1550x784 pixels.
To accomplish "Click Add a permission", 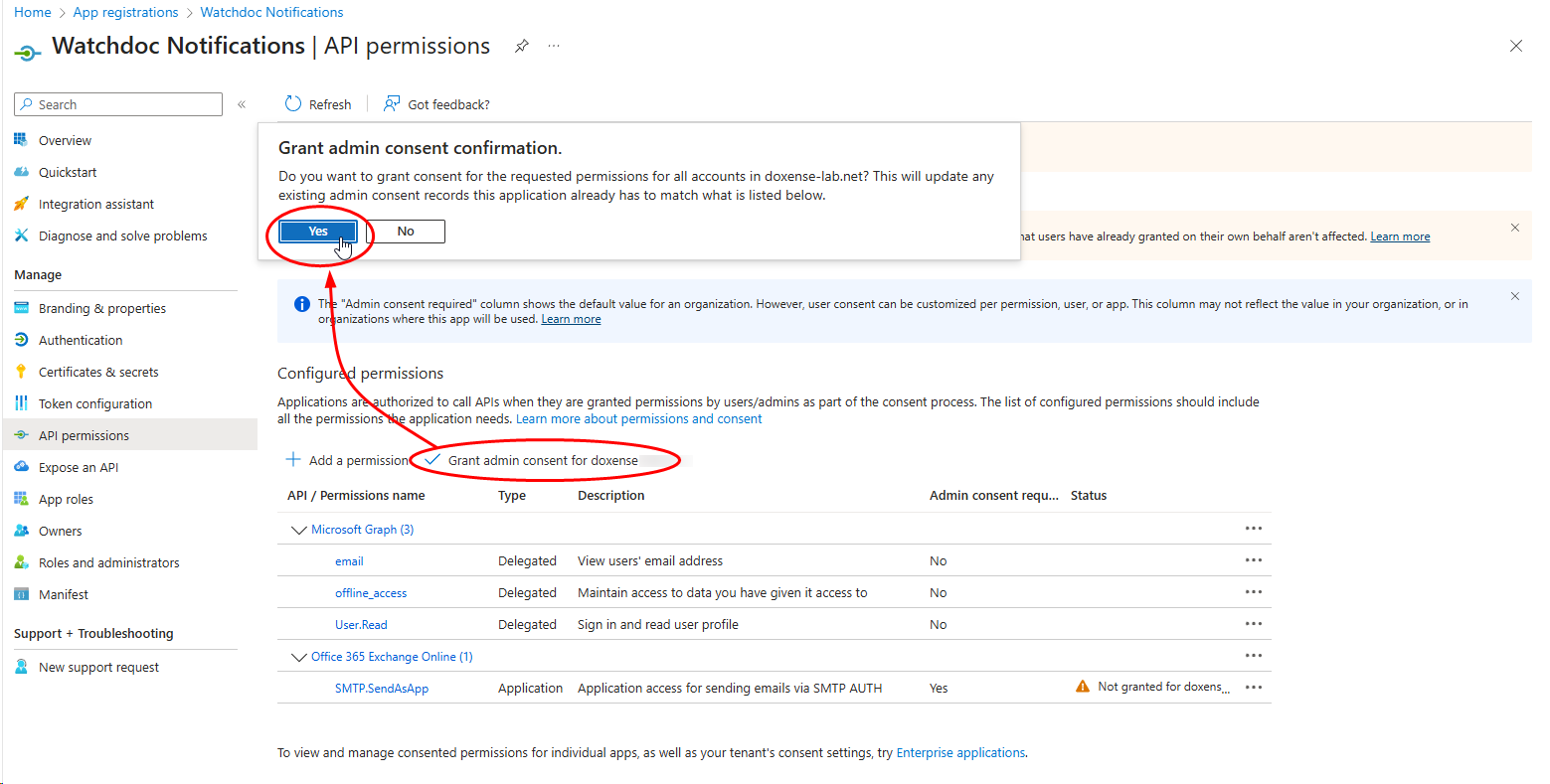I will (x=347, y=460).
